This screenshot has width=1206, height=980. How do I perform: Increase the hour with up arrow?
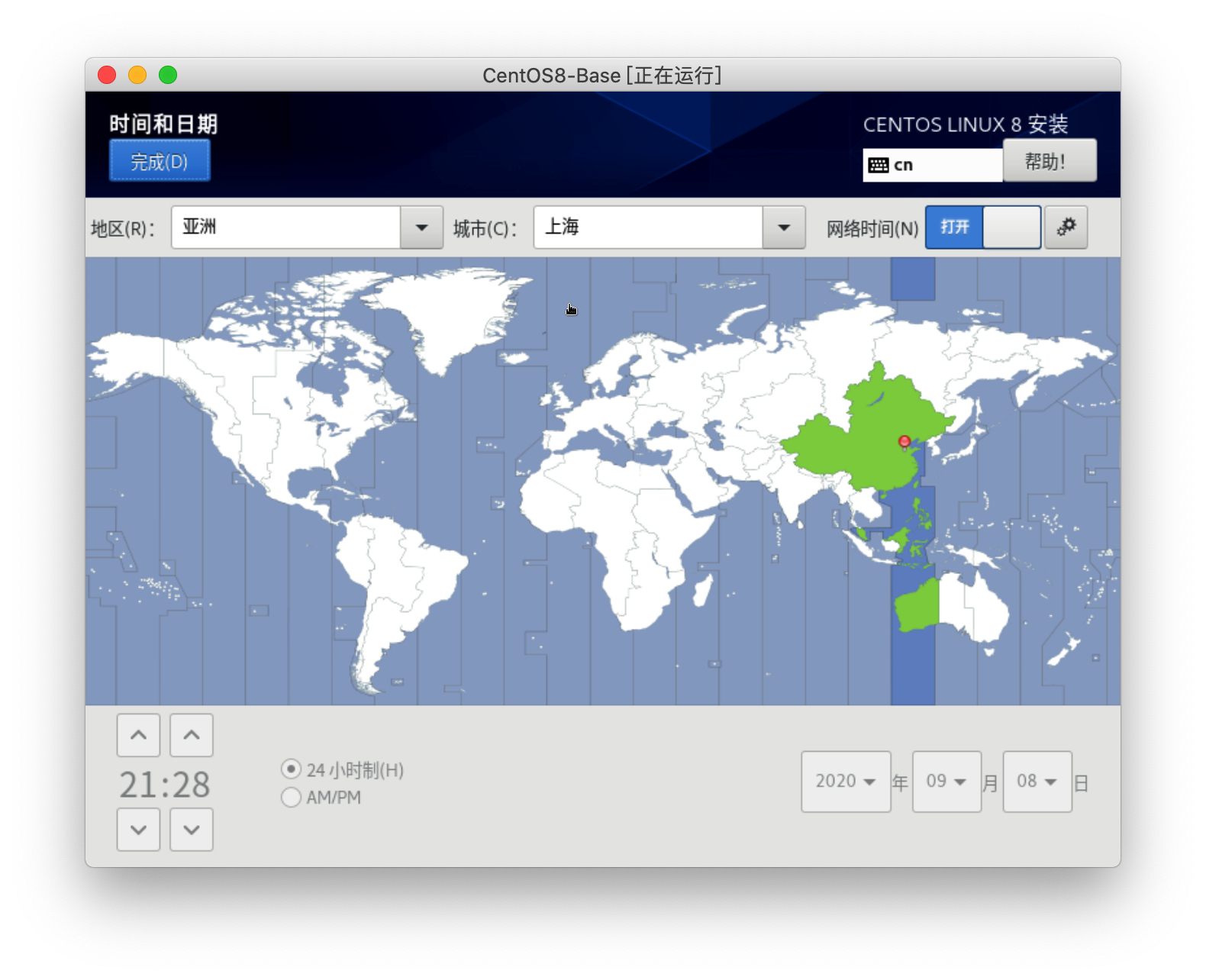click(138, 735)
